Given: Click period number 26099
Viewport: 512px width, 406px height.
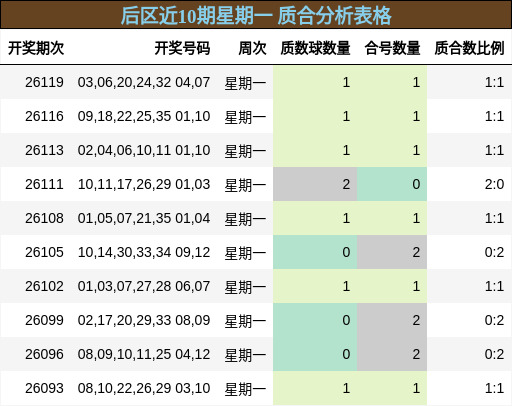Looking at the screenshot, I should coord(44,320).
